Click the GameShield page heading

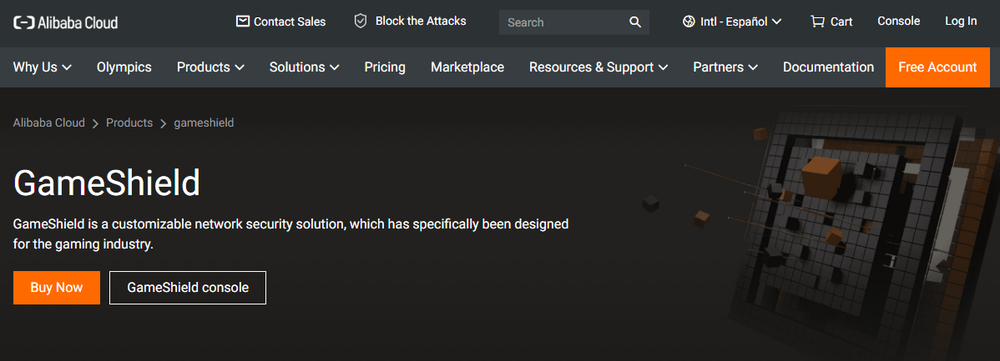click(x=107, y=183)
